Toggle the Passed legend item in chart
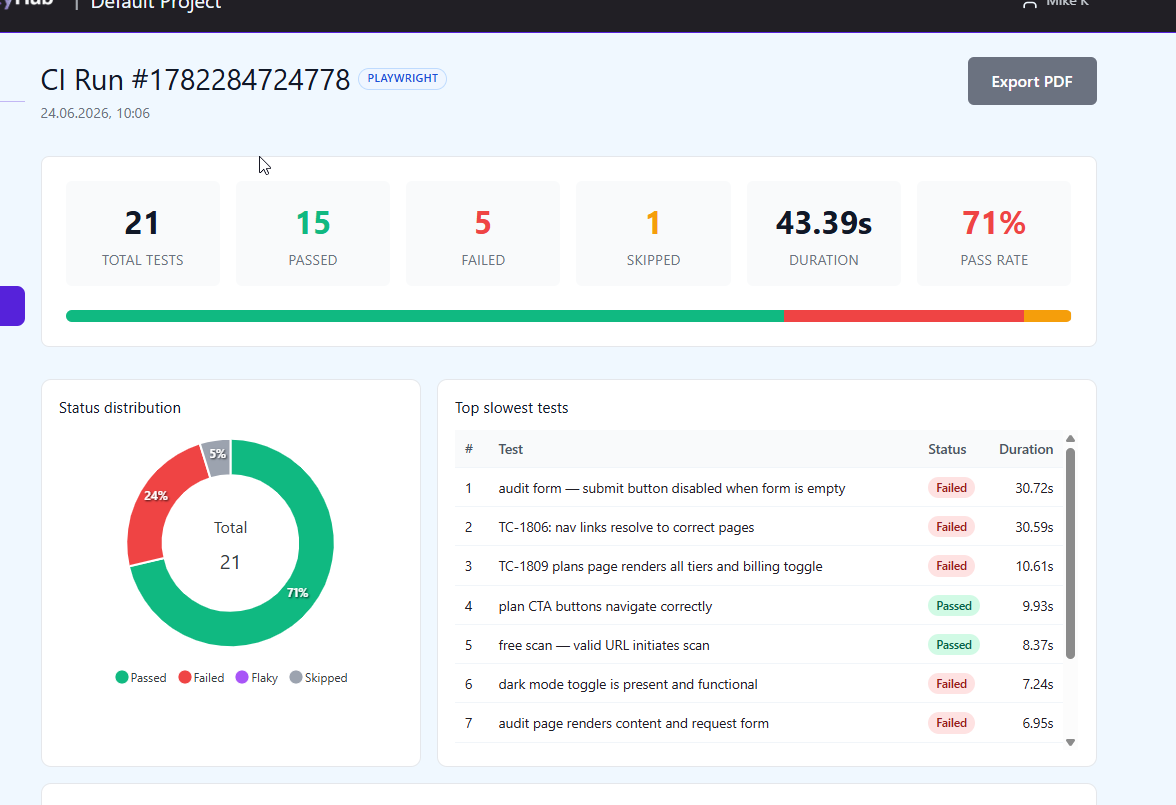 [141, 677]
